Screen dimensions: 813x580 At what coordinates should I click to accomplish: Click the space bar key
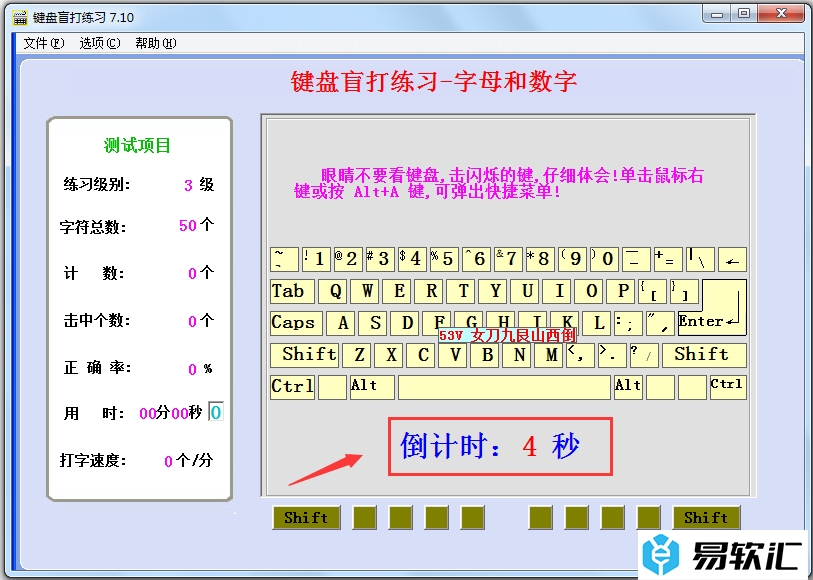[504, 387]
